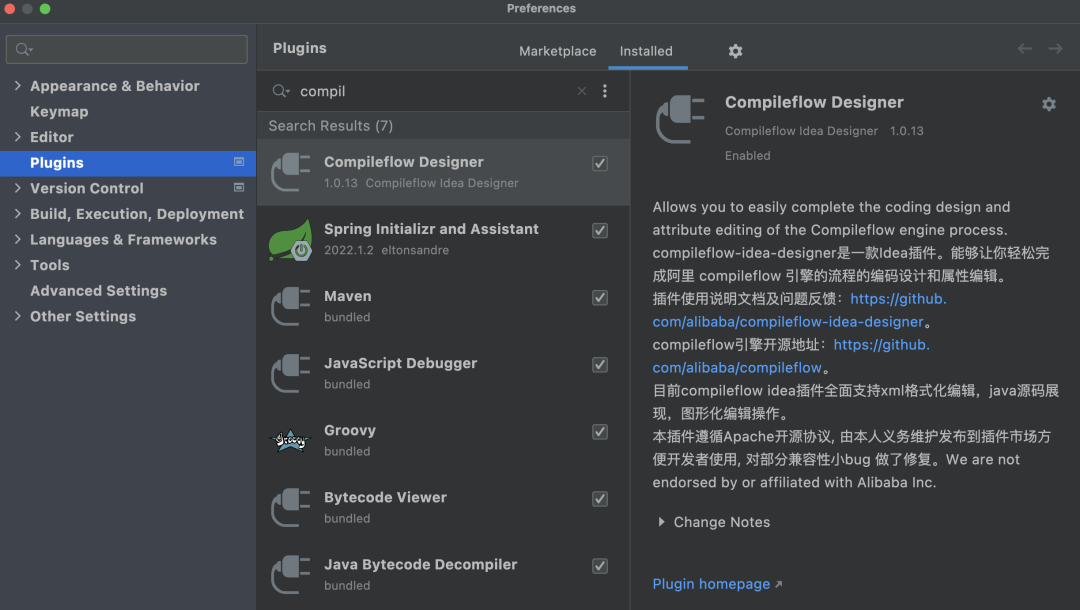This screenshot has height=610, width=1080.
Task: Click the Maven plugin icon
Action: (291, 306)
